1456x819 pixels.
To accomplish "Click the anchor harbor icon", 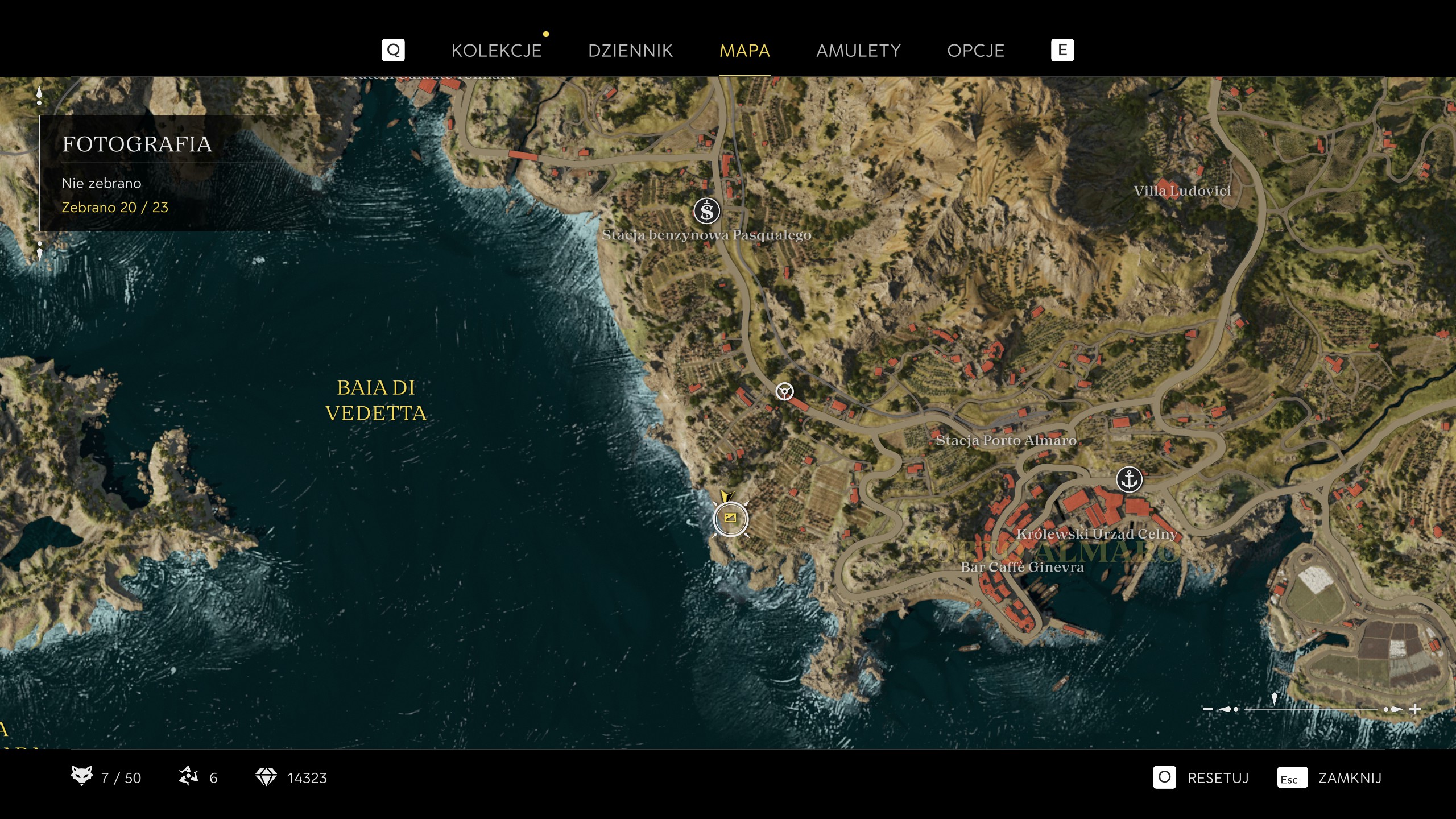I will pos(1129,479).
